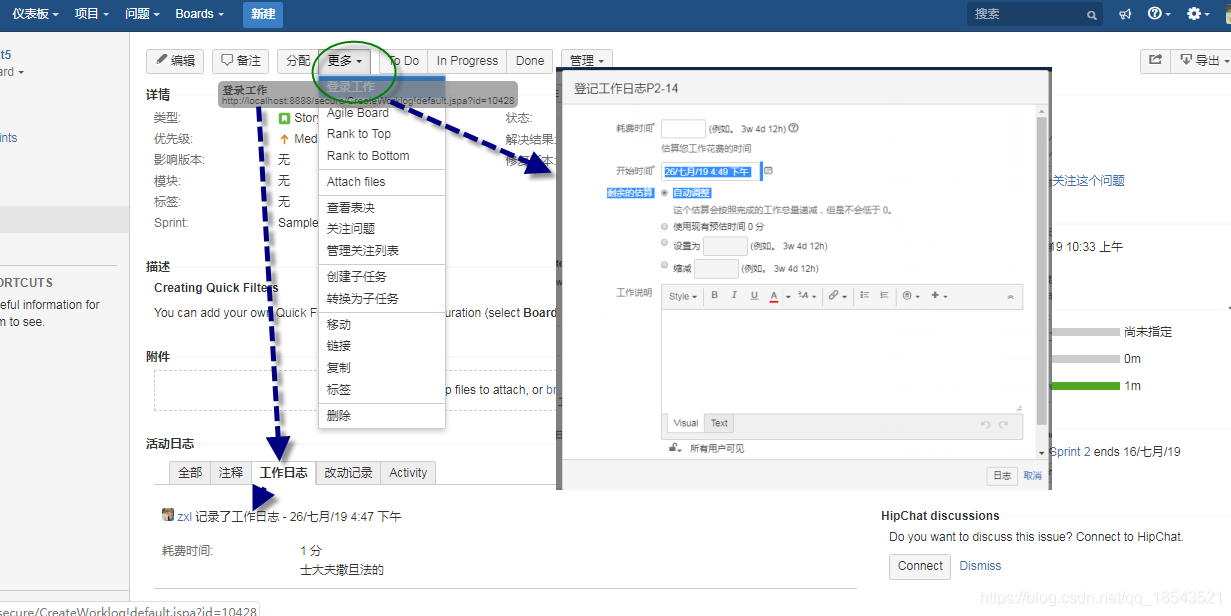Choose Agile Board from the more menu

pos(381,113)
